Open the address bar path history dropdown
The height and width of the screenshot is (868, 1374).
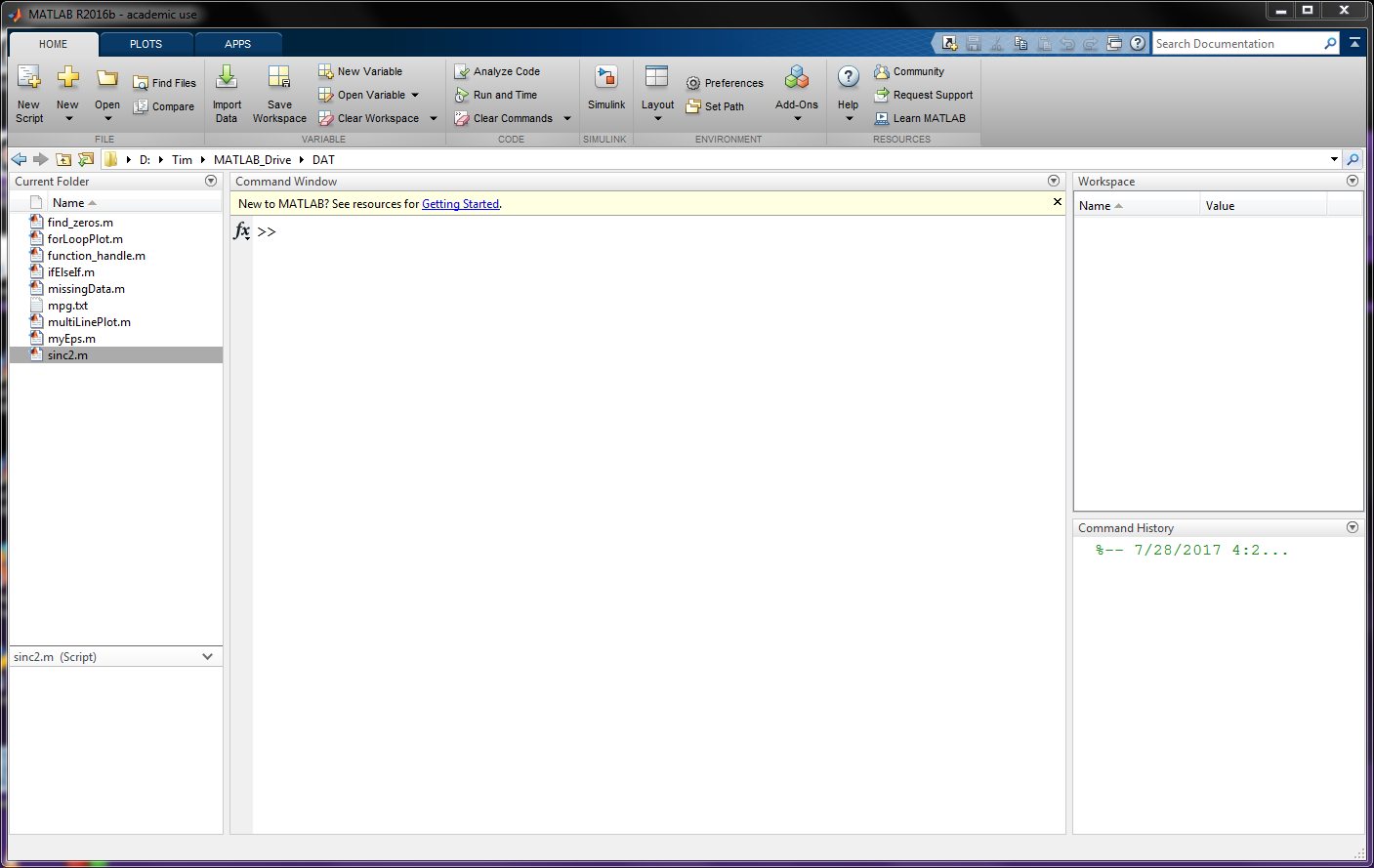pyautogui.click(x=1334, y=159)
